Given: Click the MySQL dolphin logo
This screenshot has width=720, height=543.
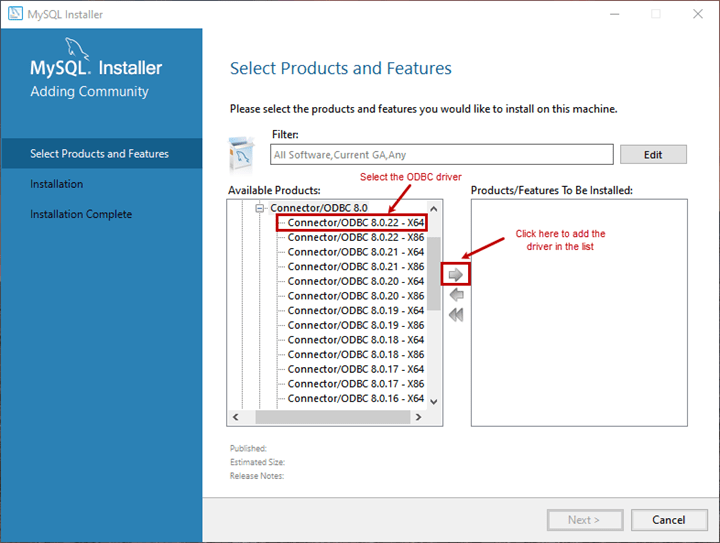Looking at the screenshot, I should pos(77,49).
